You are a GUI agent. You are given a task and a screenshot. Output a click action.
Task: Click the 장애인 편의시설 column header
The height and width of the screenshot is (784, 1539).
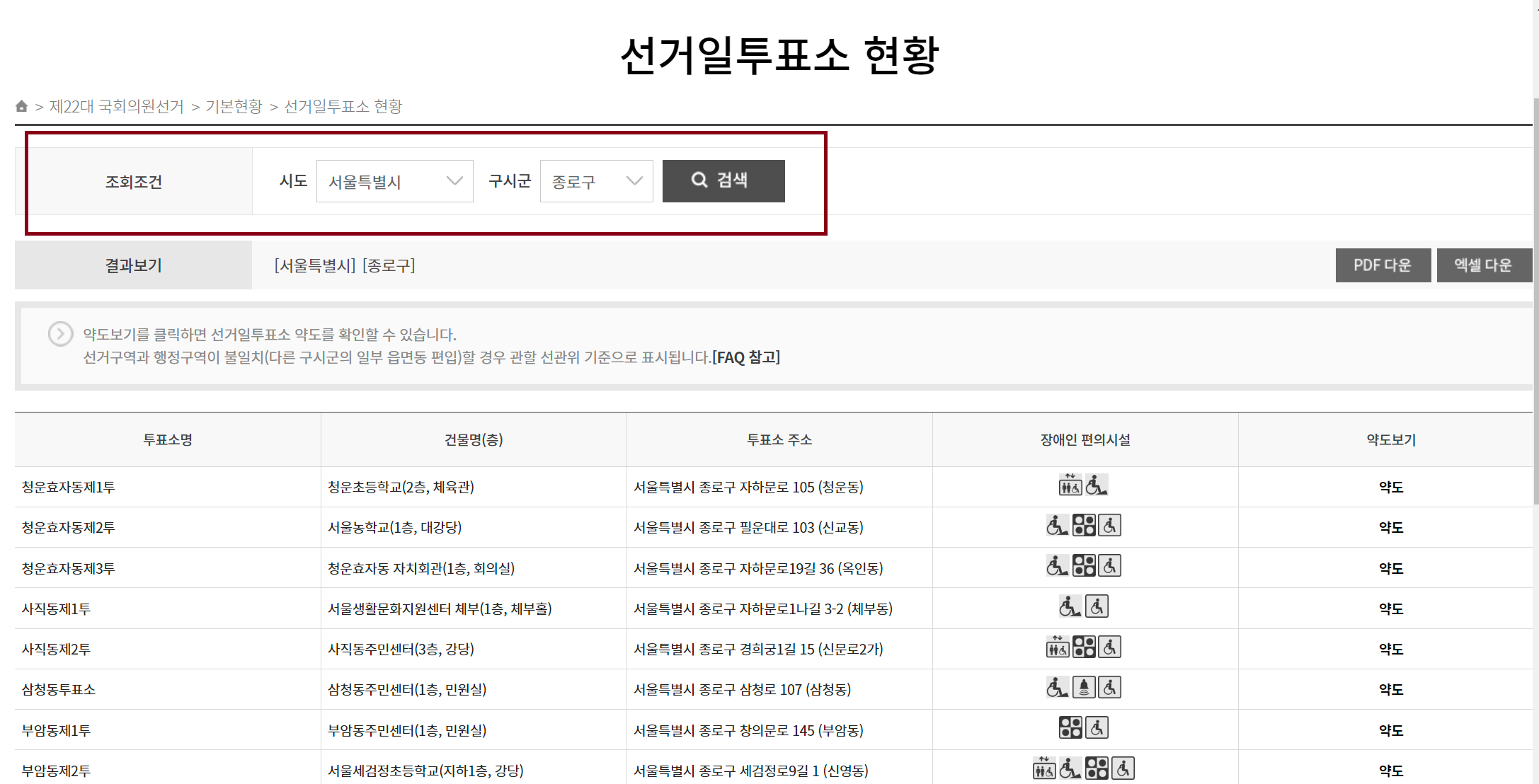[x=1085, y=439]
